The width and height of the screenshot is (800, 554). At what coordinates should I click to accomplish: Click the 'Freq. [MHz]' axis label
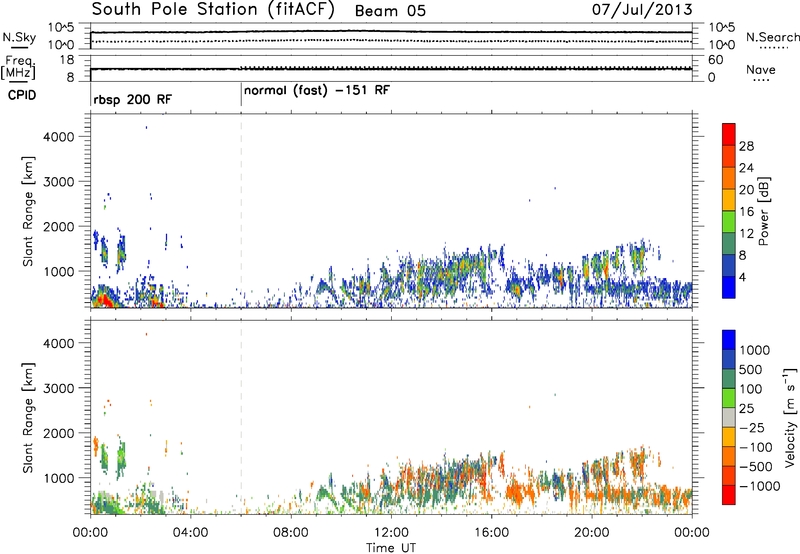coord(19,68)
